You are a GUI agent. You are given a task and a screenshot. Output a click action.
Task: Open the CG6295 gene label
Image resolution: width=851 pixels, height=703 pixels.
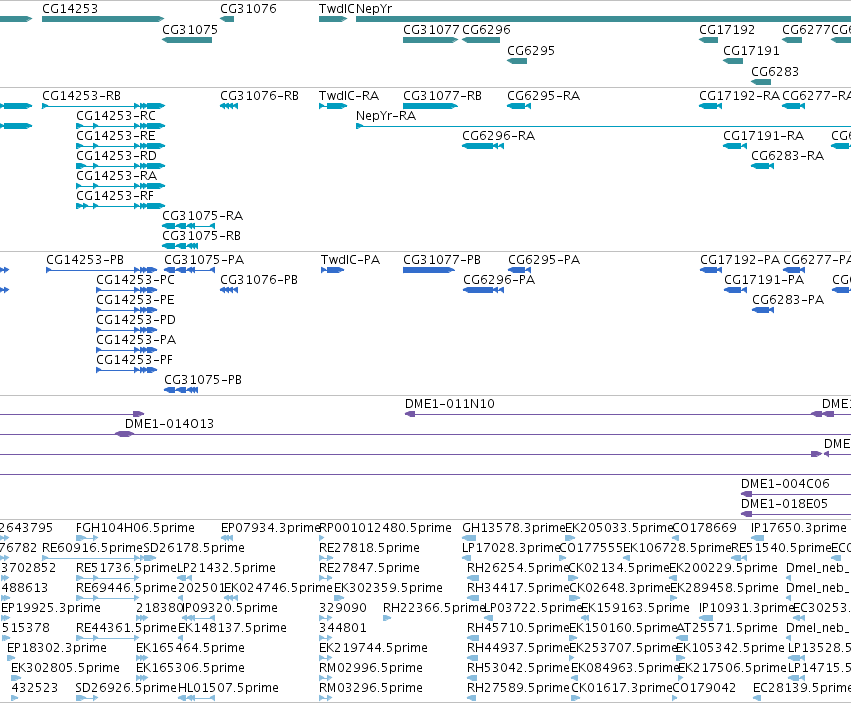point(531,50)
